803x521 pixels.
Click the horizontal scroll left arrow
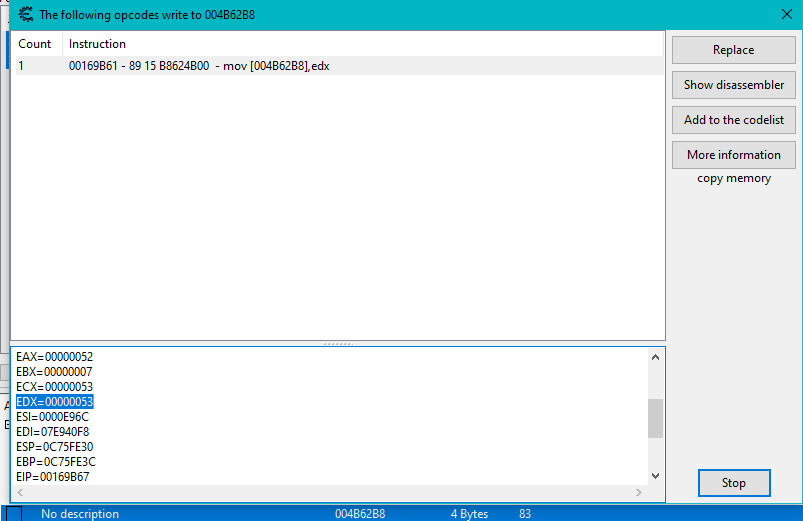[x=20, y=492]
